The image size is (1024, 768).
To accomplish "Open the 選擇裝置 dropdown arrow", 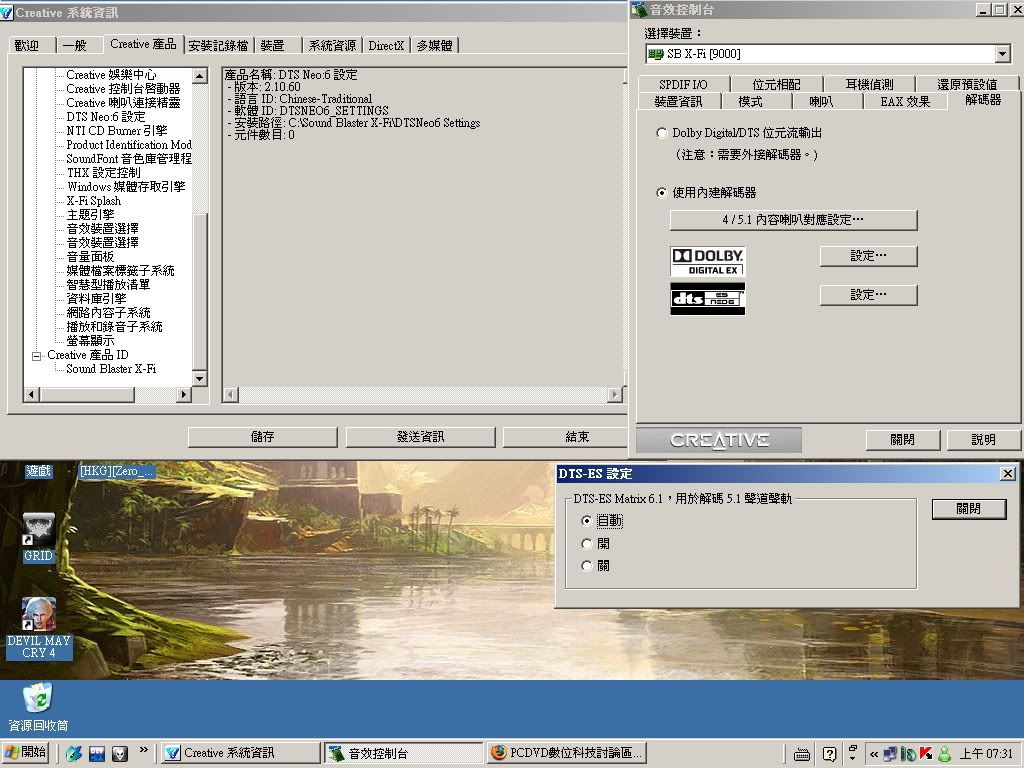I will click(x=1003, y=54).
